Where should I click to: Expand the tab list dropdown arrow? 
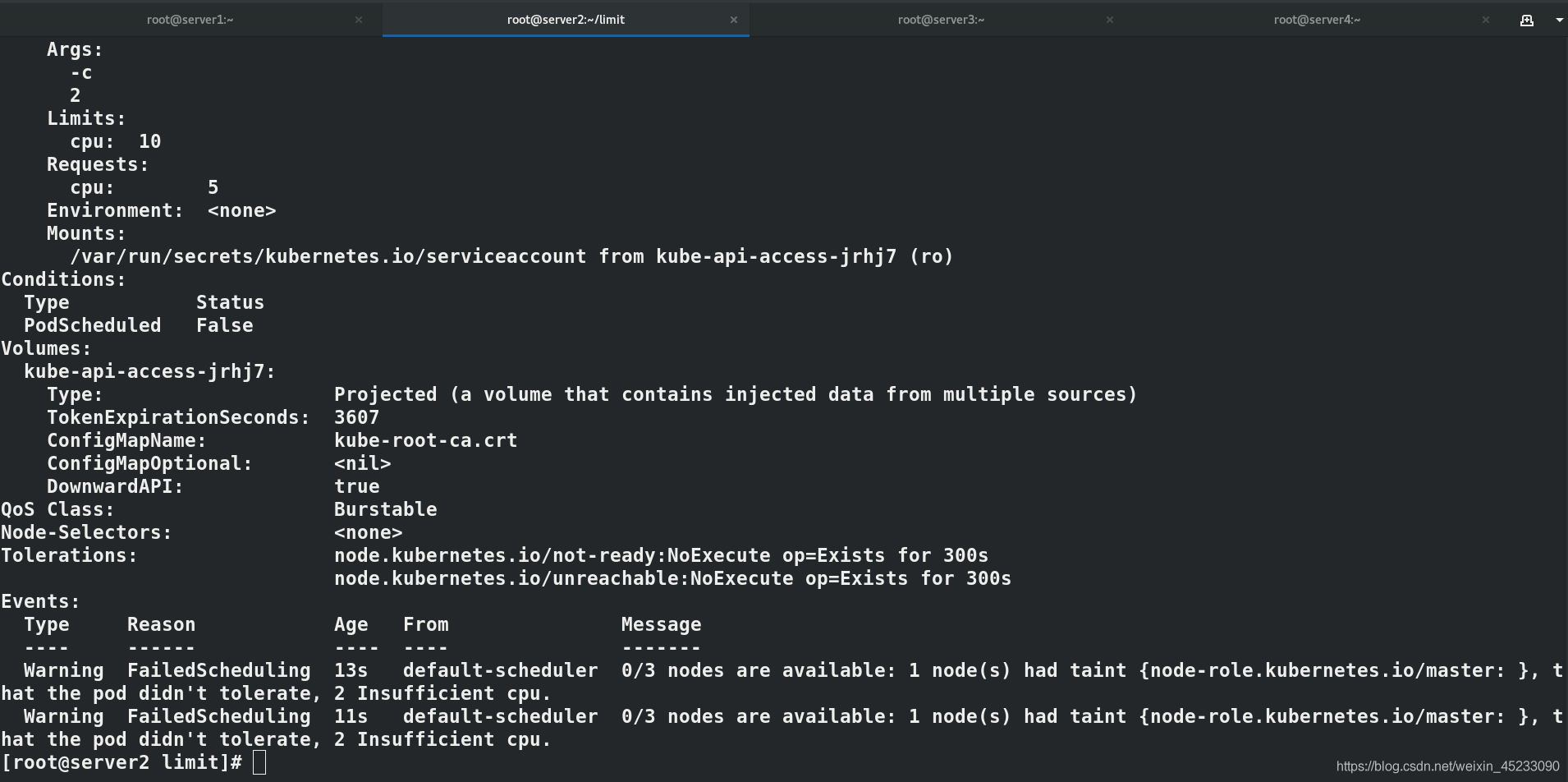pyautogui.click(x=1558, y=20)
